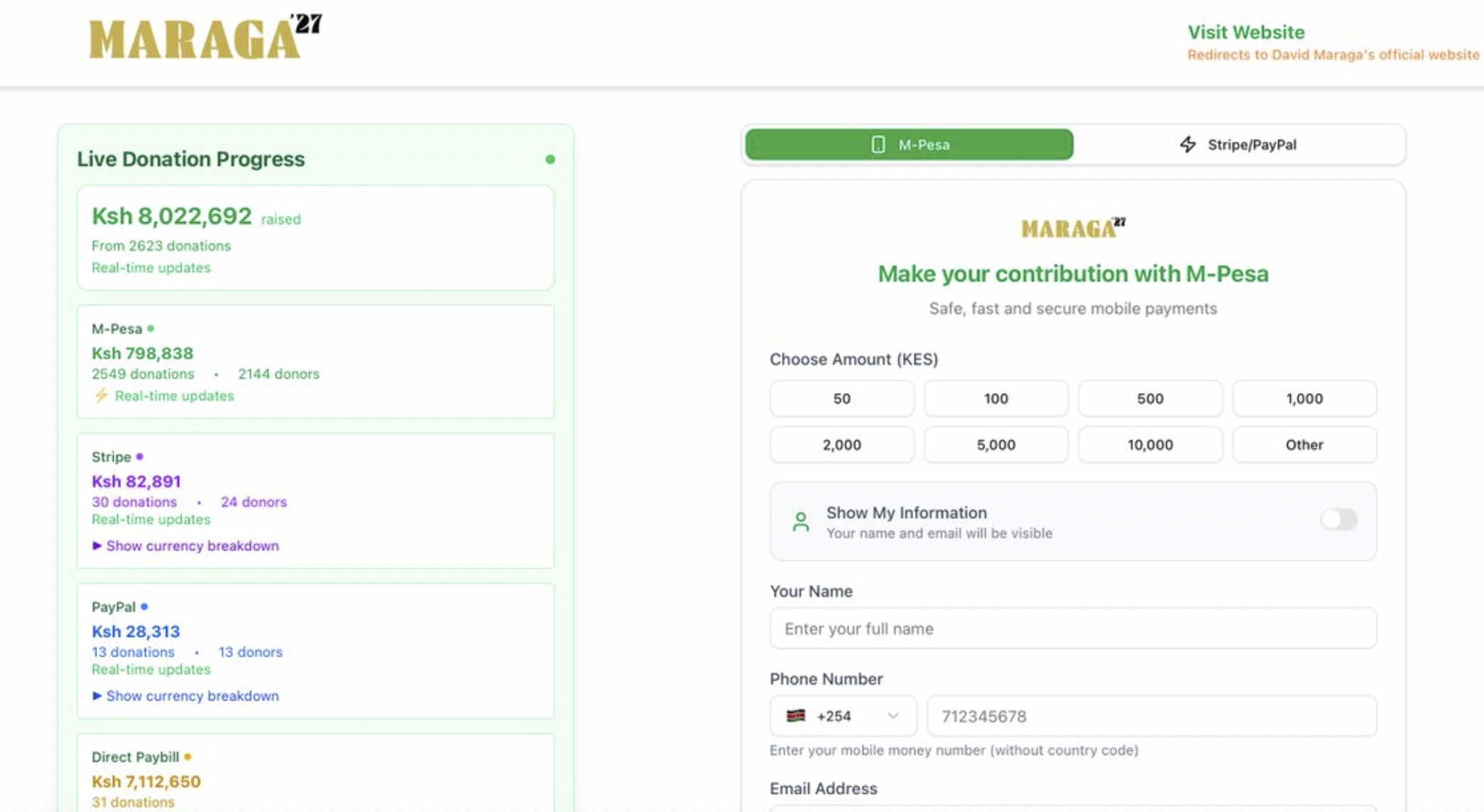Select the 500 KES amount
Viewport: 1484px width, 812px height.
point(1150,399)
